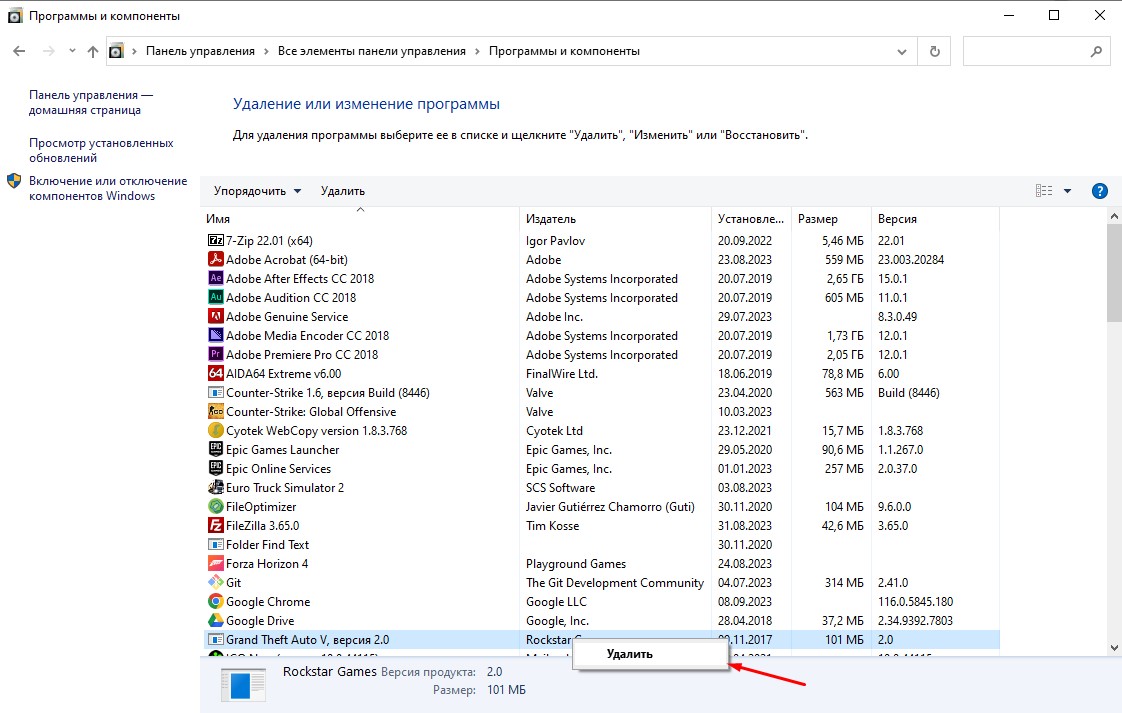Click Удалить in the toolbar
This screenshot has width=1122, height=713.
pyautogui.click(x=343, y=191)
